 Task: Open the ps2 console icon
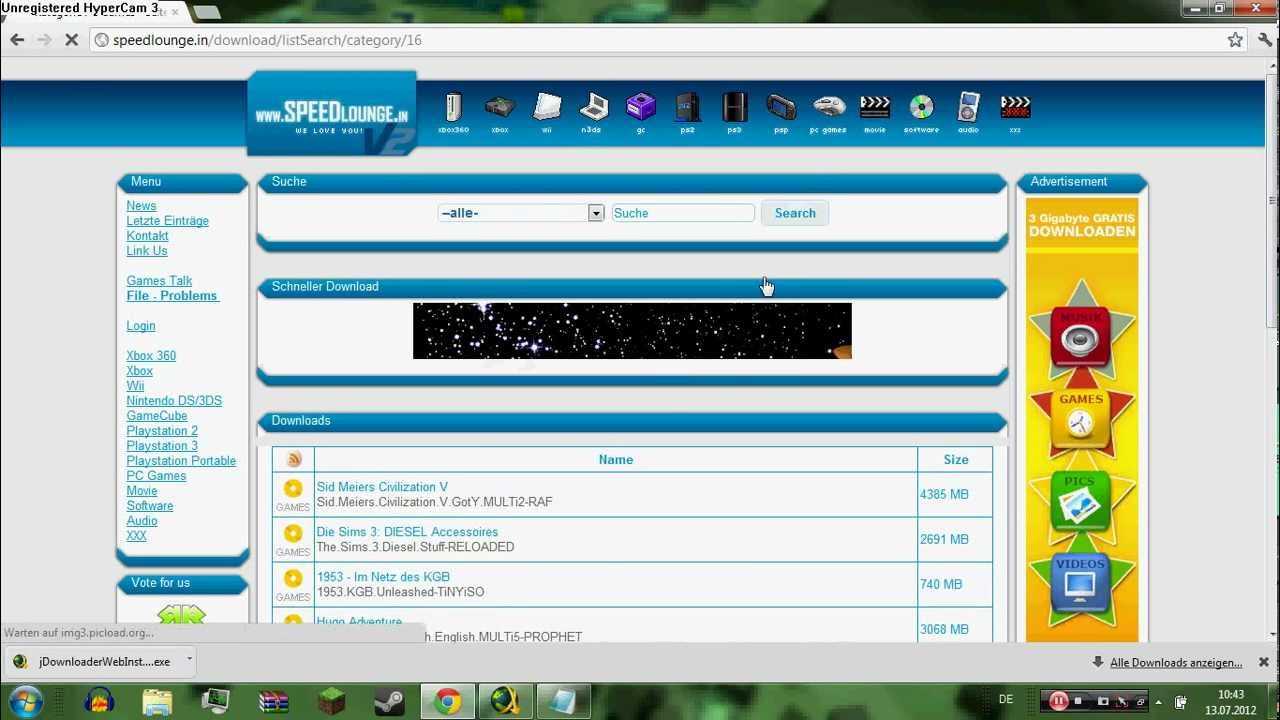tap(687, 112)
